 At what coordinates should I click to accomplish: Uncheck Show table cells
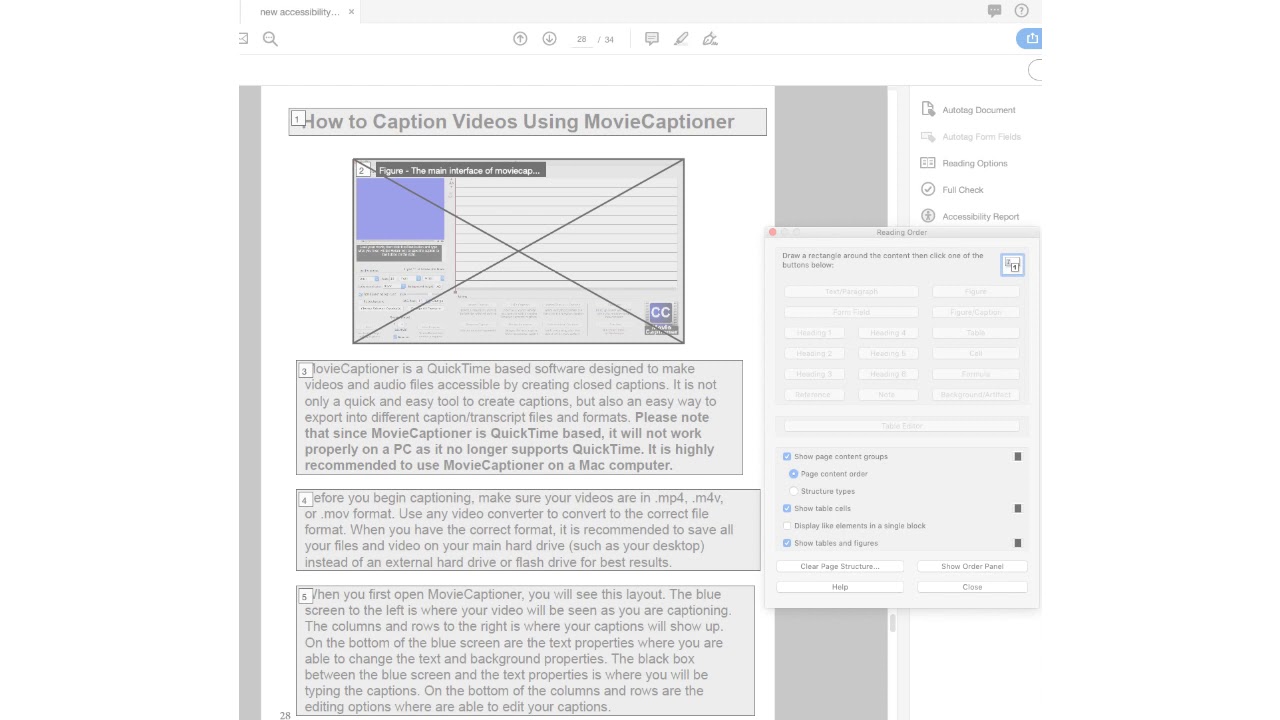pyautogui.click(x=787, y=508)
